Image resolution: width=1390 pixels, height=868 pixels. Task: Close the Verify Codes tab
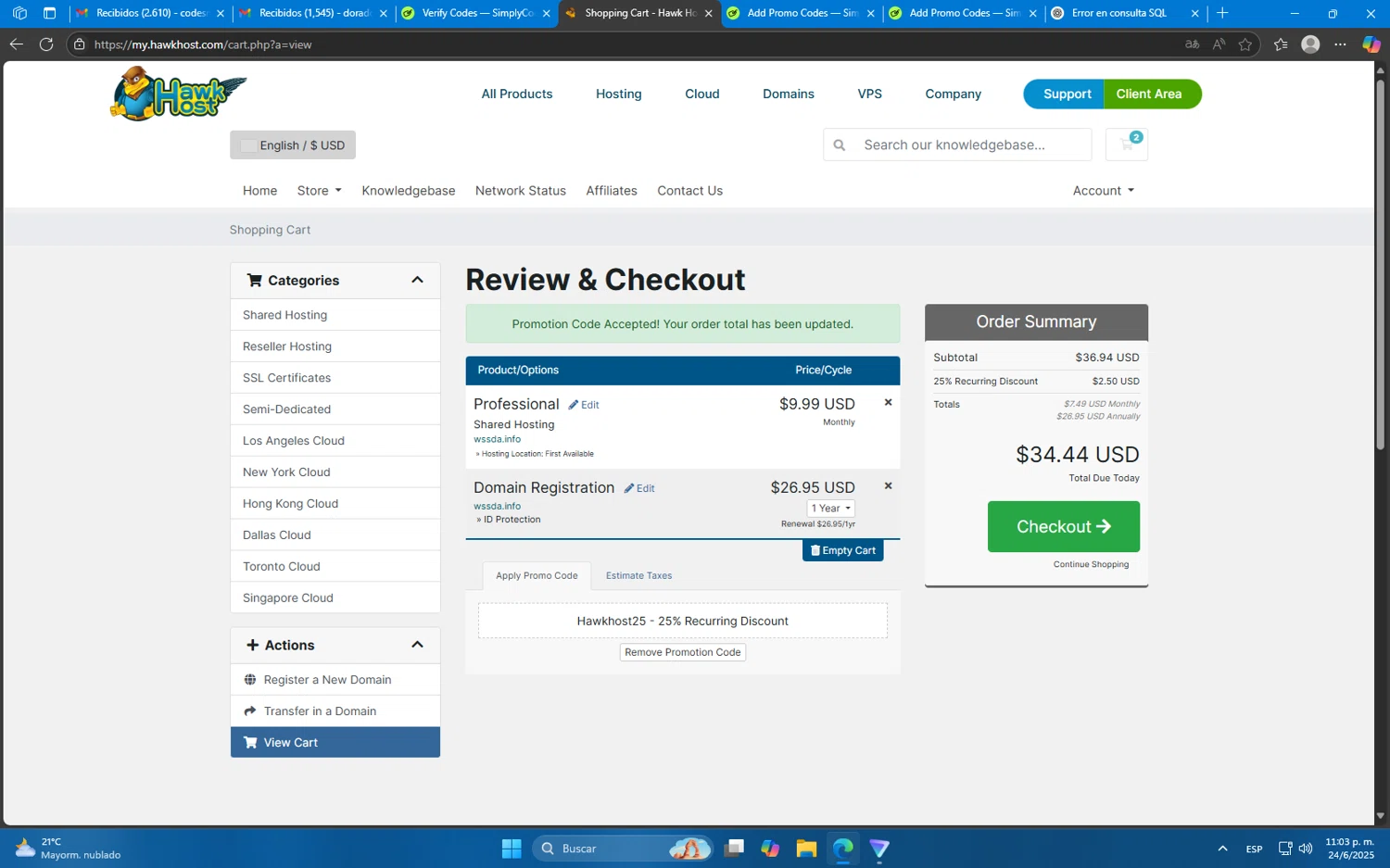(x=546, y=13)
